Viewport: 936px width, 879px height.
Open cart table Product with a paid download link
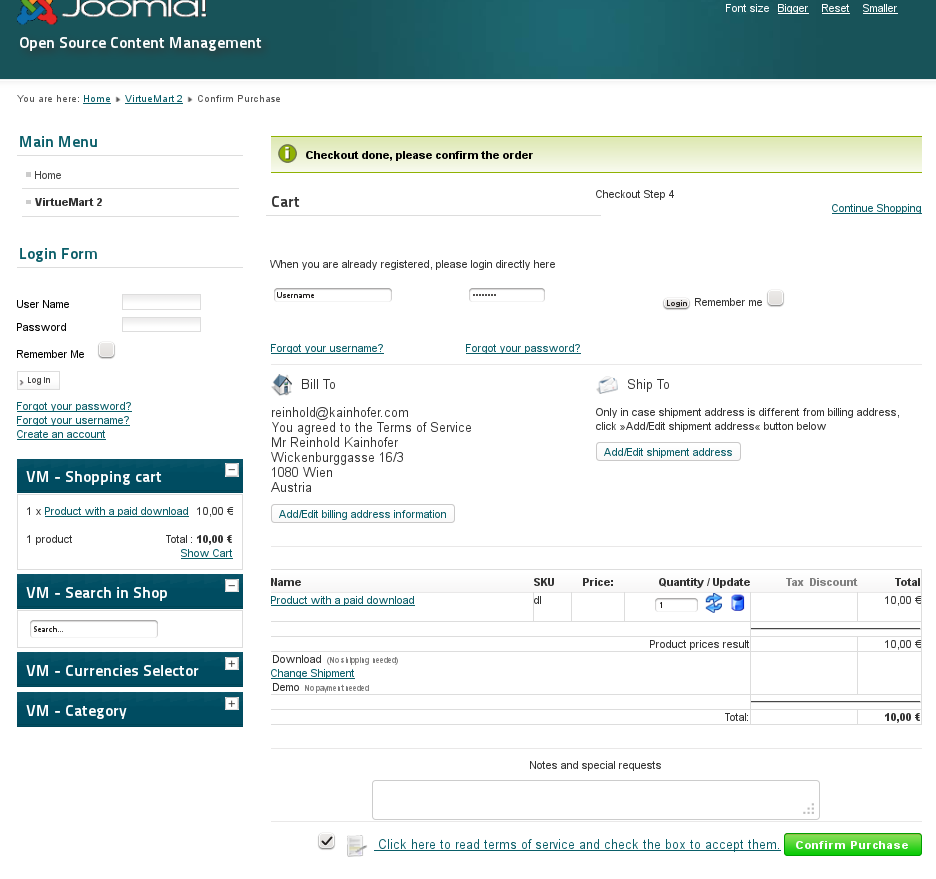(x=342, y=600)
